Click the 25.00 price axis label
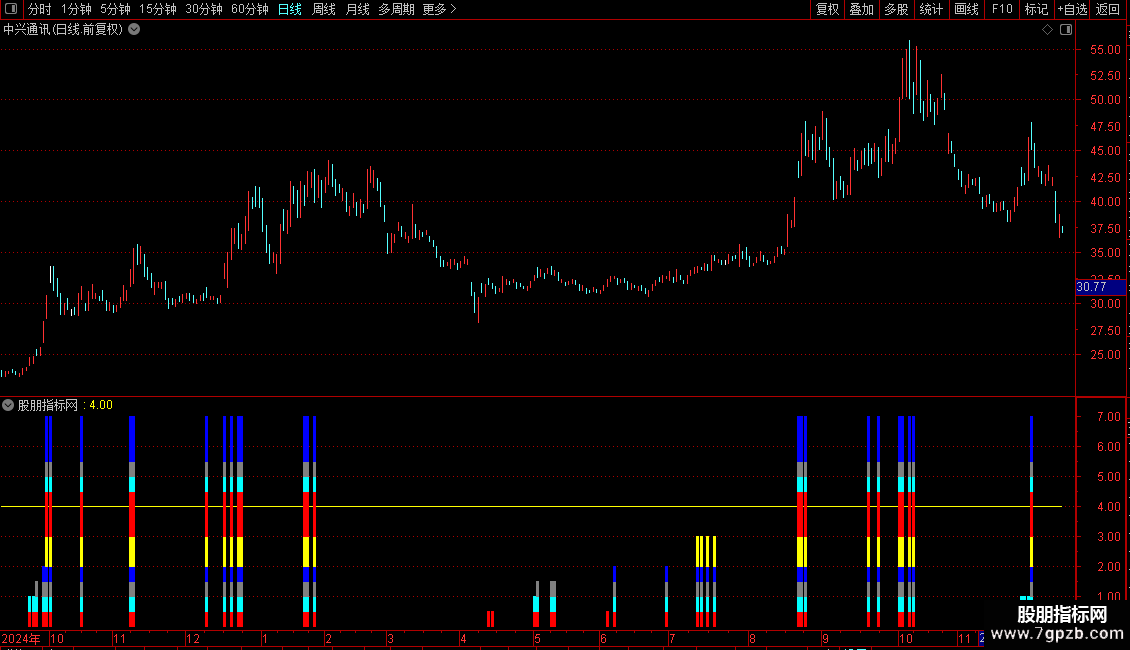The height and width of the screenshot is (650, 1130). click(x=1105, y=355)
